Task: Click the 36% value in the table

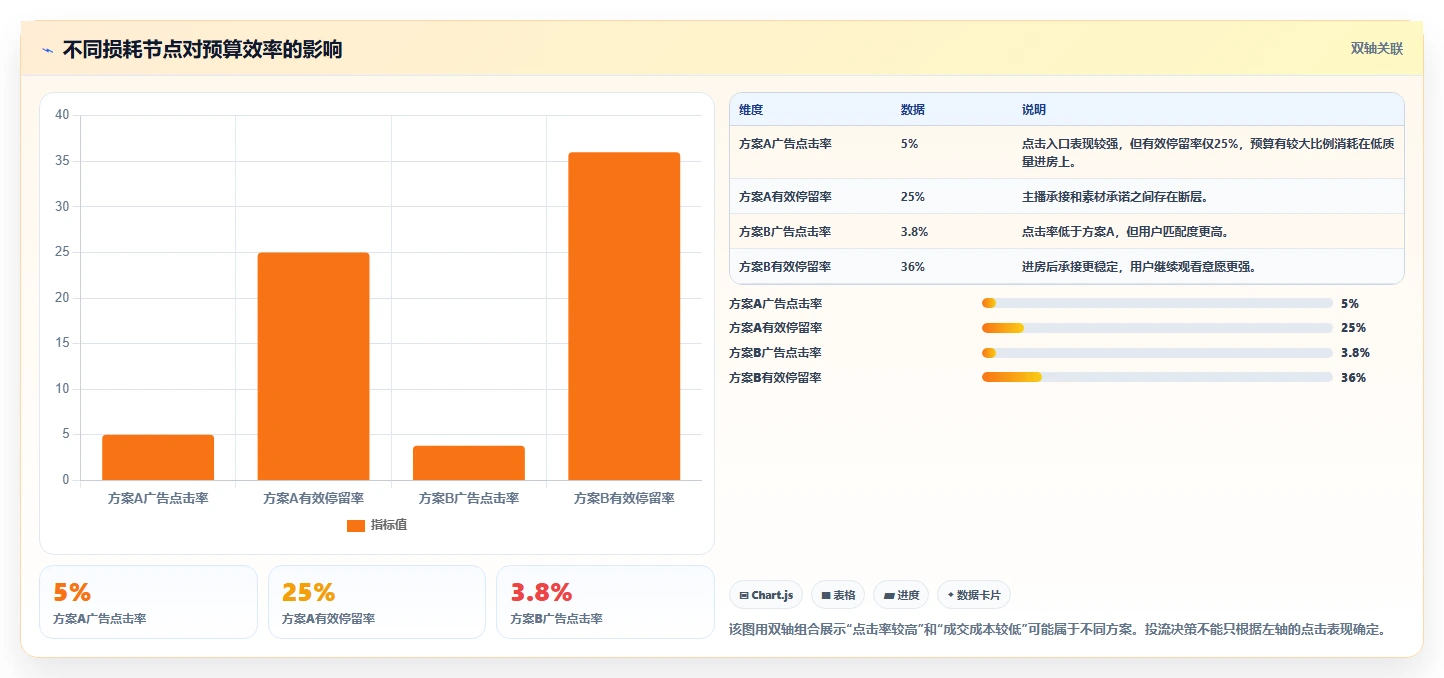Action: [x=913, y=267]
